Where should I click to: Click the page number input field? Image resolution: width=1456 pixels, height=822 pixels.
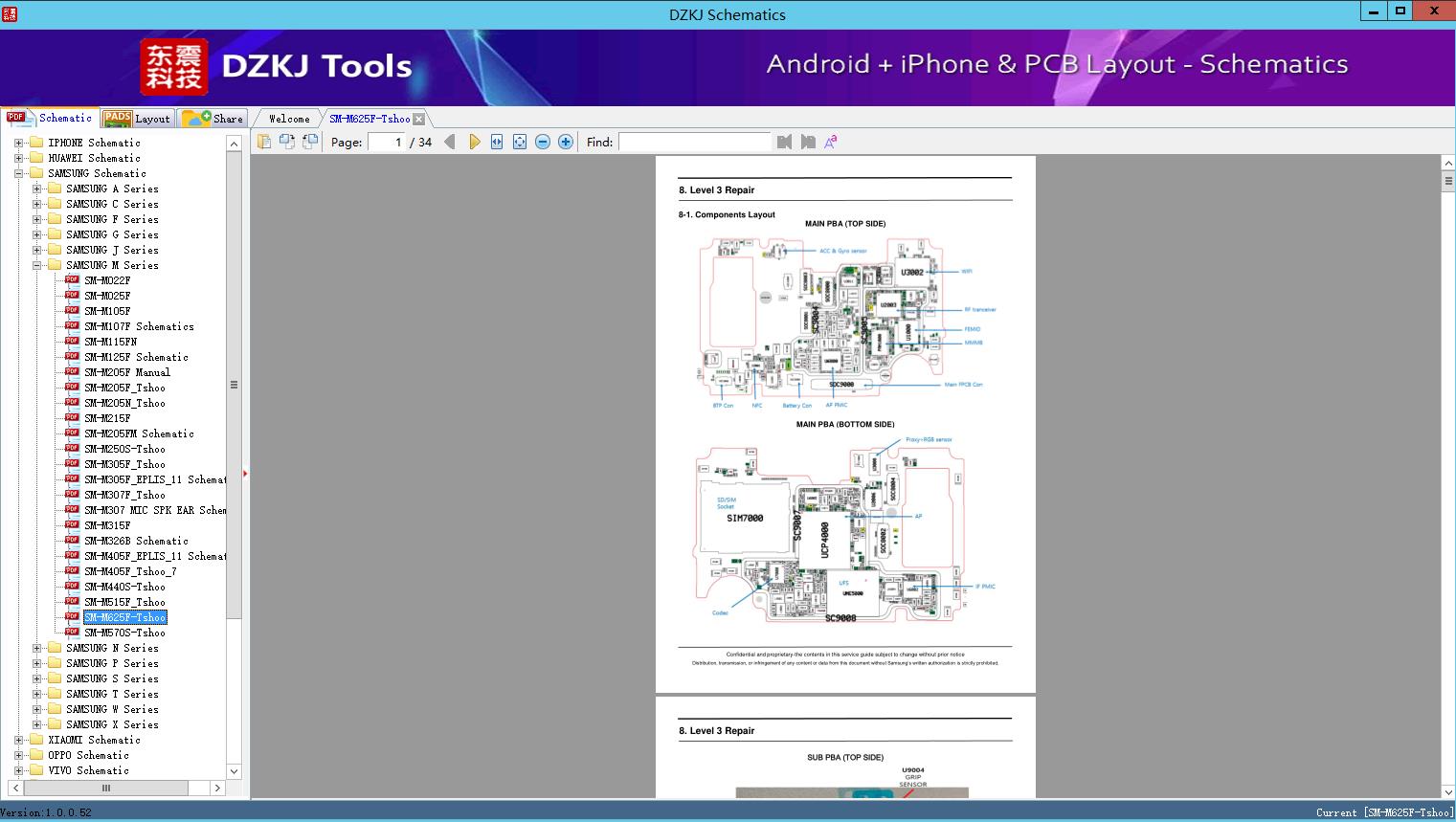pos(386,142)
